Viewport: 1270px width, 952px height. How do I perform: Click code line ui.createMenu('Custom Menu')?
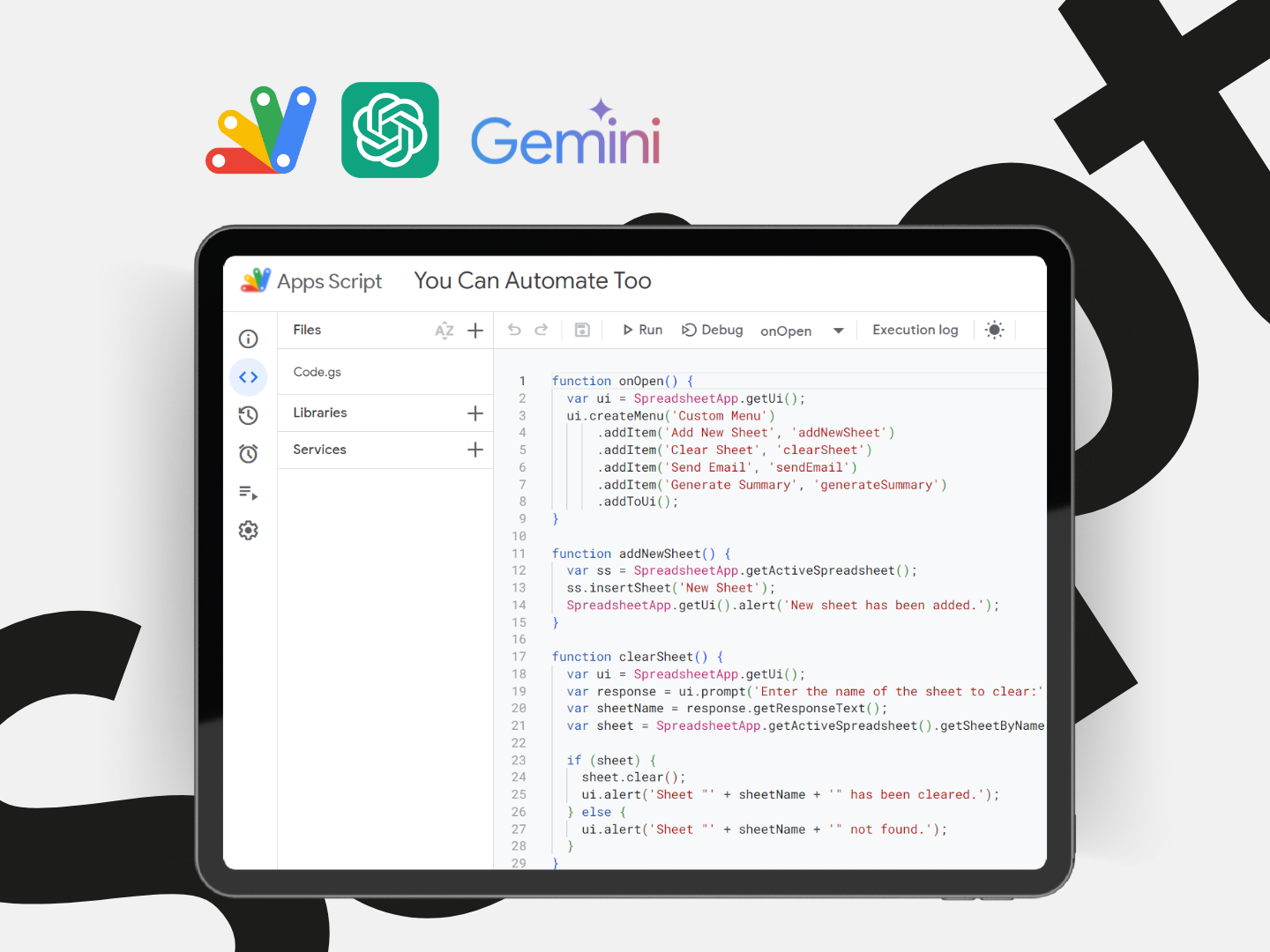pos(670,416)
